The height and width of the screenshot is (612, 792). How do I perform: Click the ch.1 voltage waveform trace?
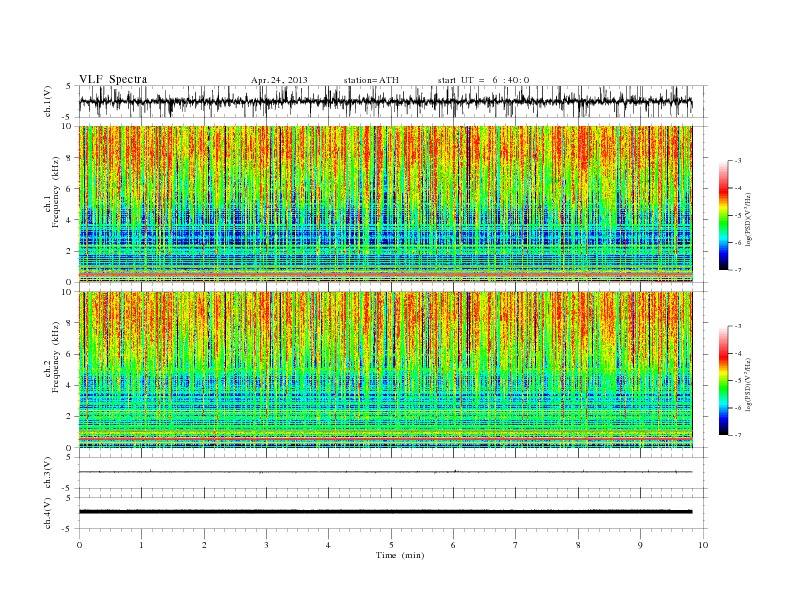385,102
